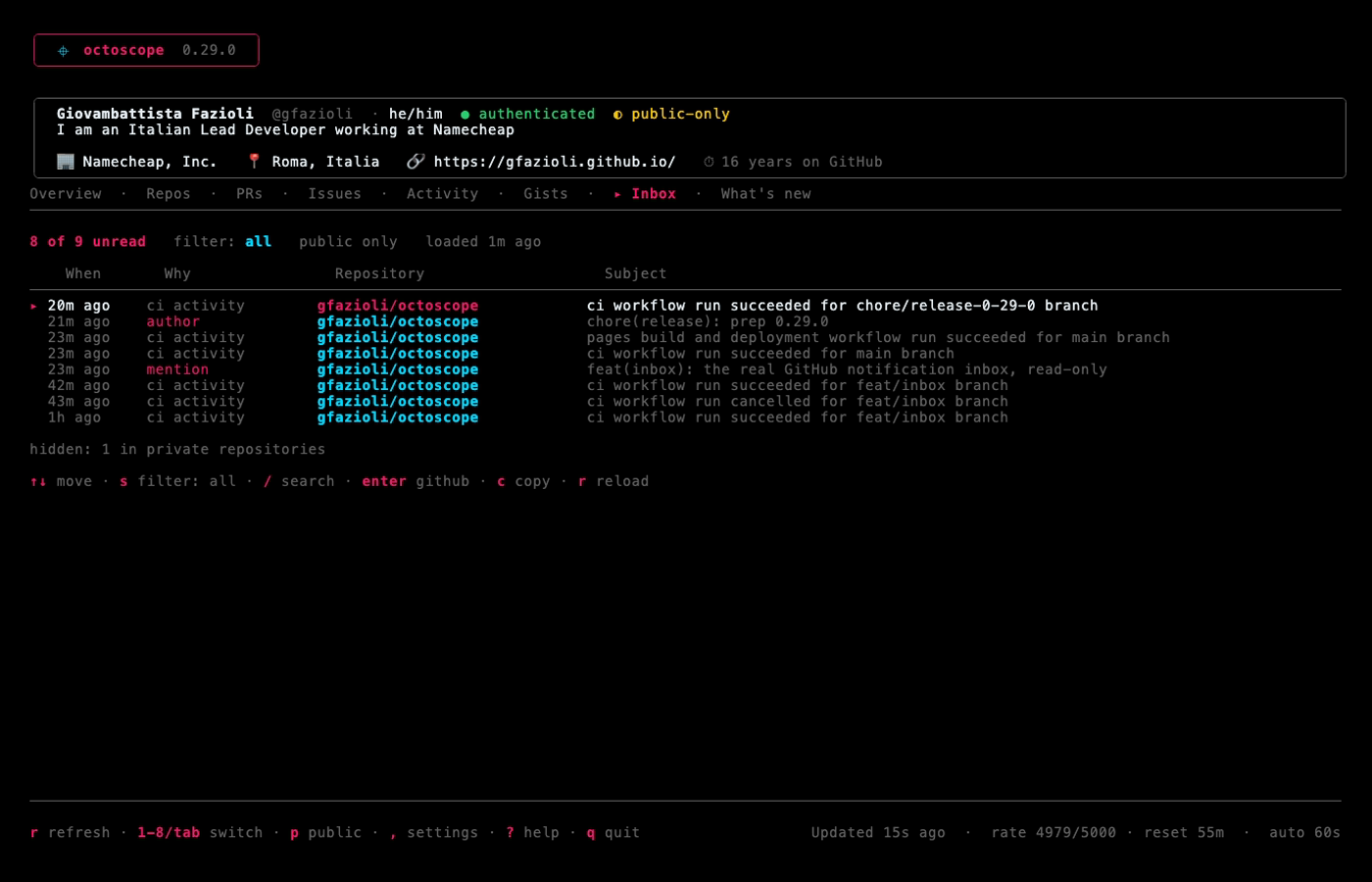Switch to the Issues tab
1372x882 pixels.
click(x=335, y=194)
